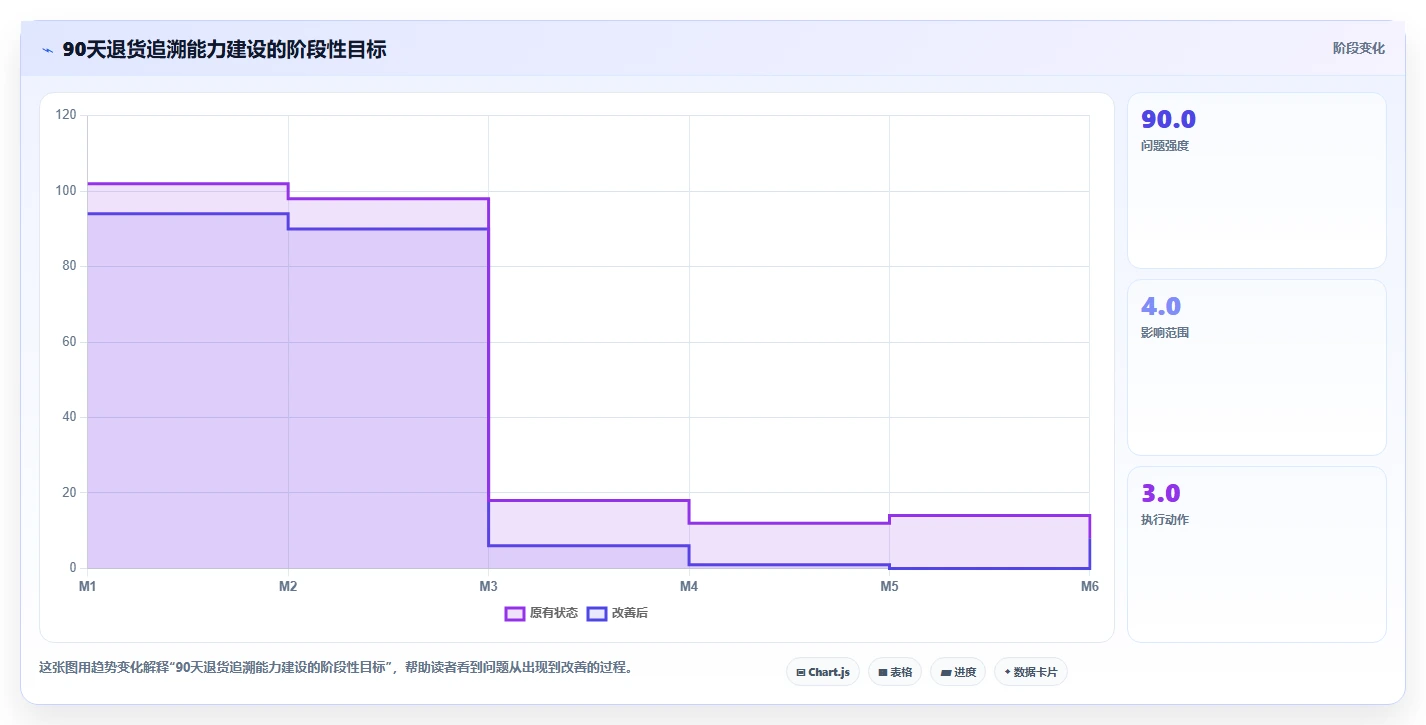Select the 数据卡片 tag
1426x725 pixels.
(1031, 672)
